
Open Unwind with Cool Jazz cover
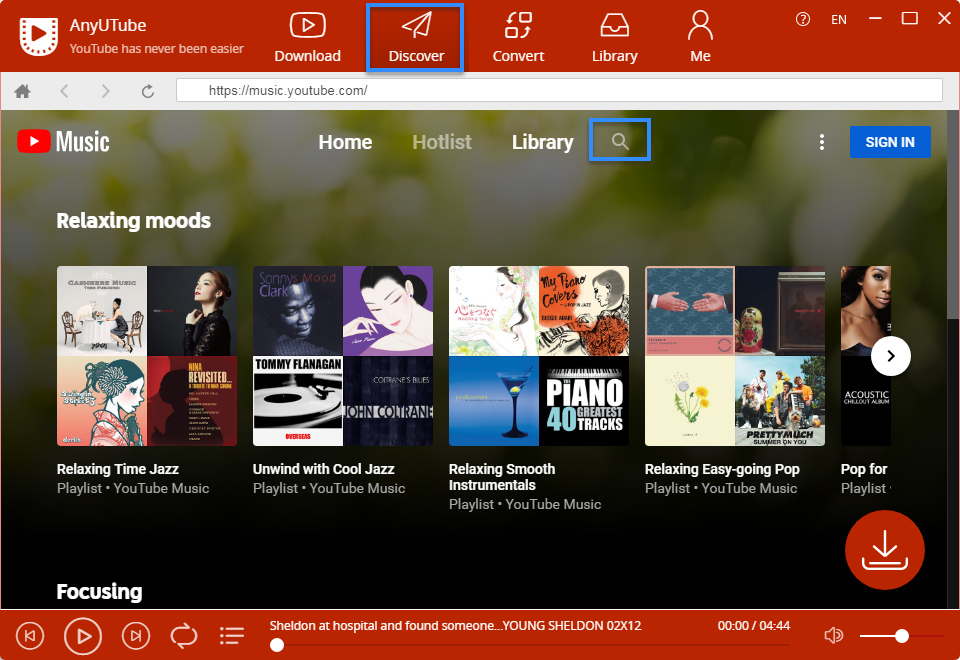point(343,356)
